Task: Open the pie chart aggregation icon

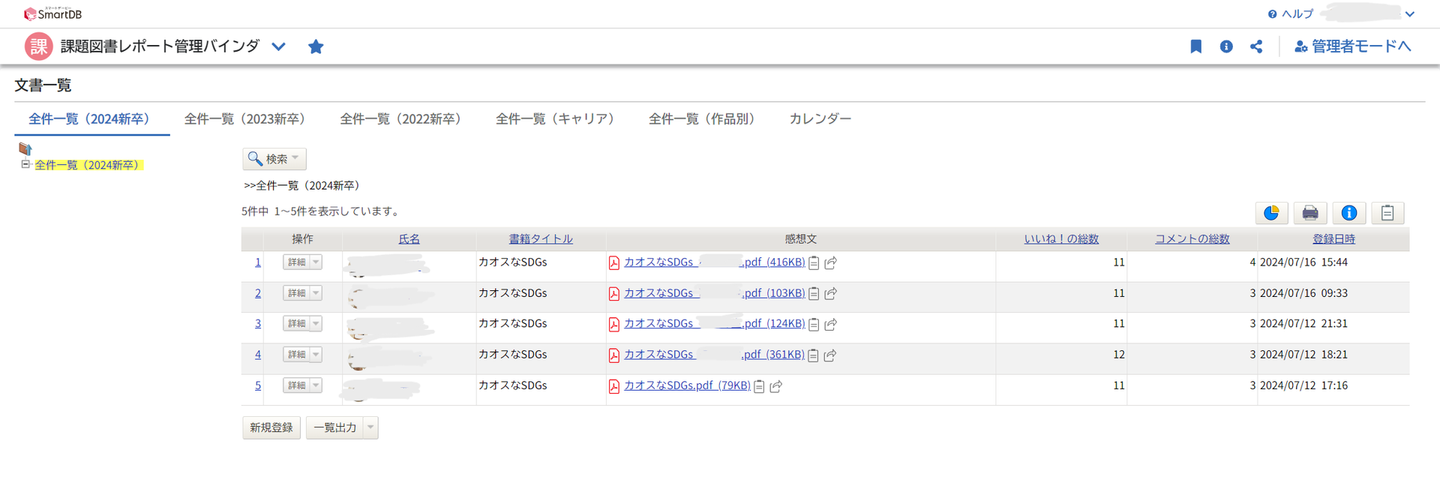Action: (x=1271, y=212)
